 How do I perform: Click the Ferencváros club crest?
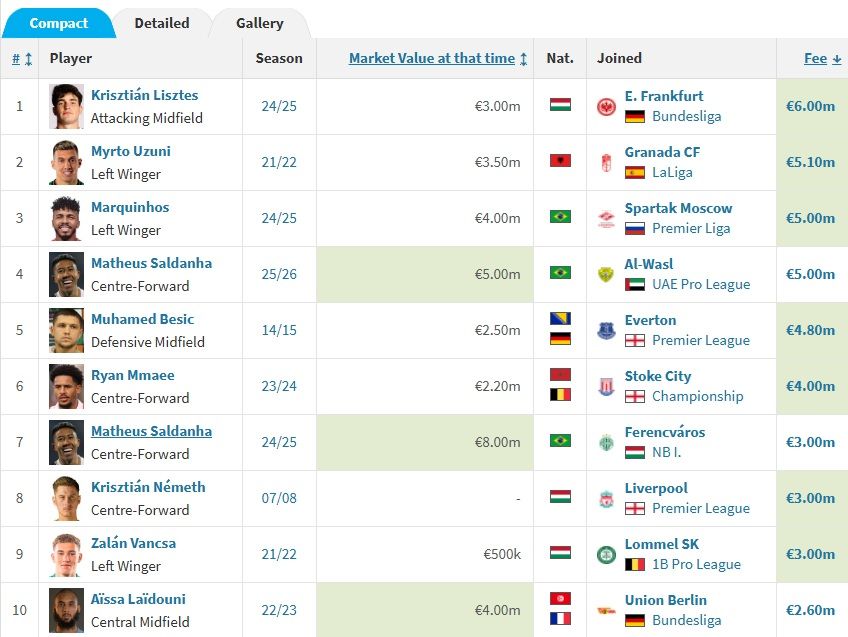tap(606, 442)
